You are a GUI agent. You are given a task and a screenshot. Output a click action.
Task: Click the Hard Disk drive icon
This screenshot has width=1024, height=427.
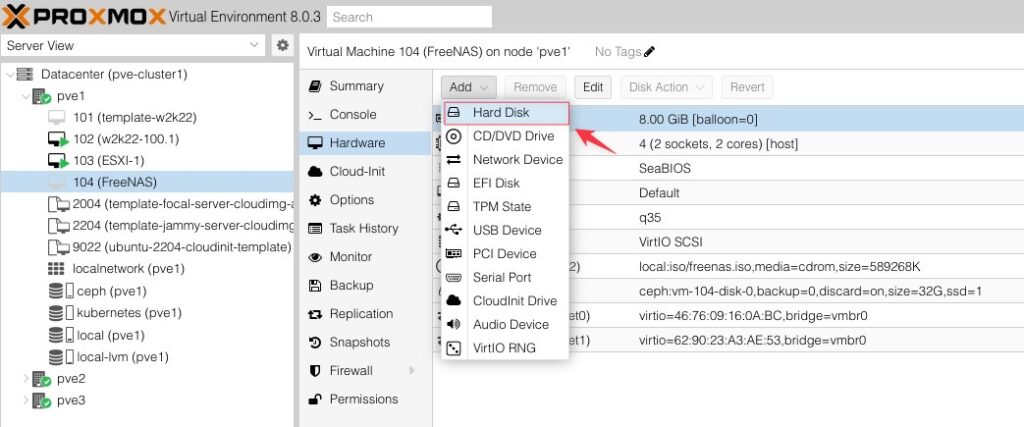pyautogui.click(x=454, y=112)
